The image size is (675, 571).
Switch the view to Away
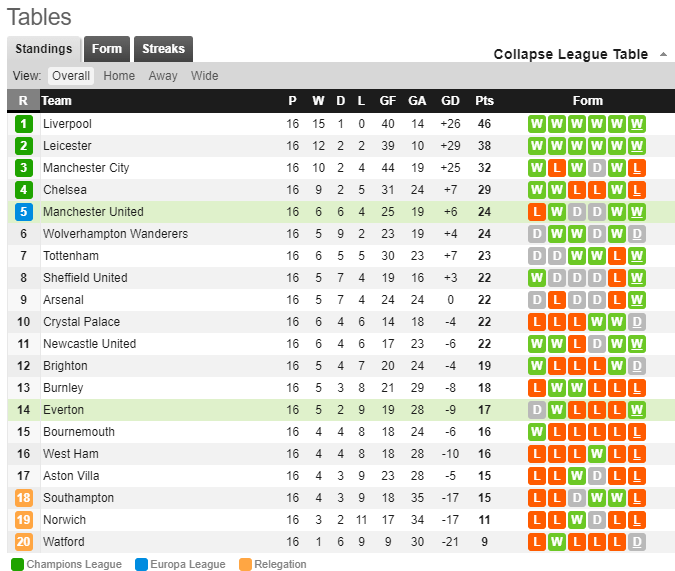click(163, 76)
